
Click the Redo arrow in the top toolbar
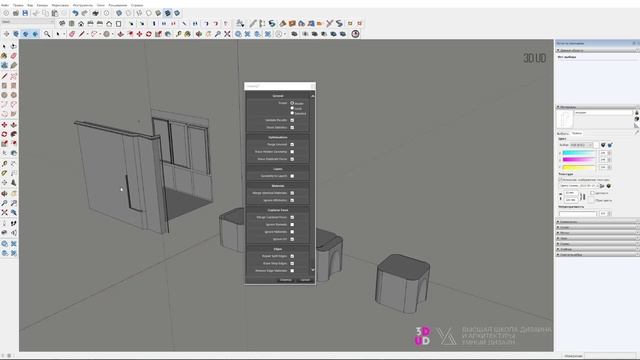click(84, 13)
